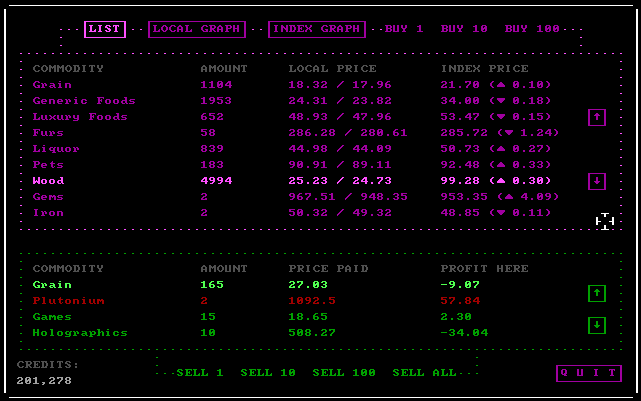Switch to the LIST tab
This screenshot has width=641, height=401.
105,29
